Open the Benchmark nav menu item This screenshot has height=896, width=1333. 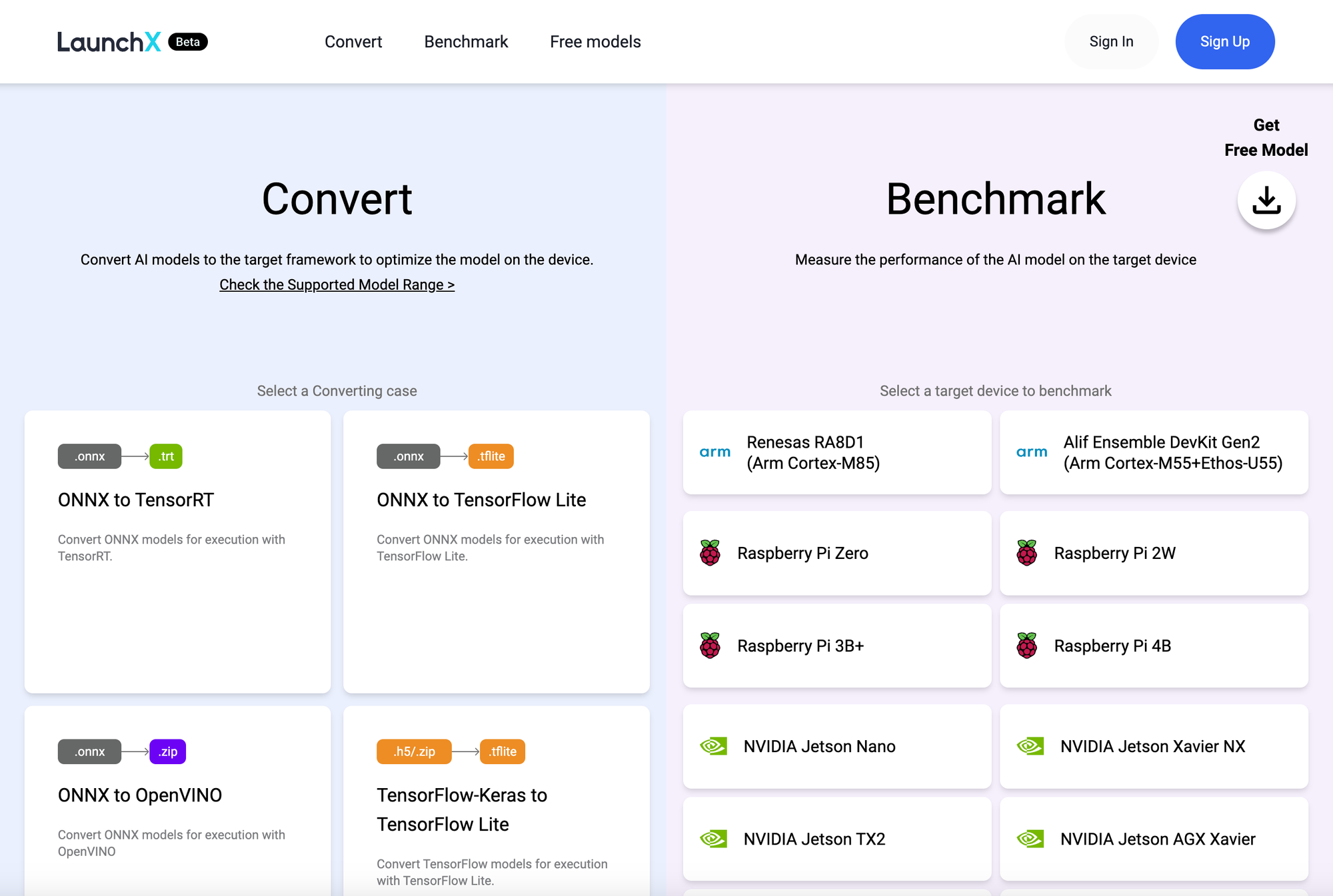(466, 41)
